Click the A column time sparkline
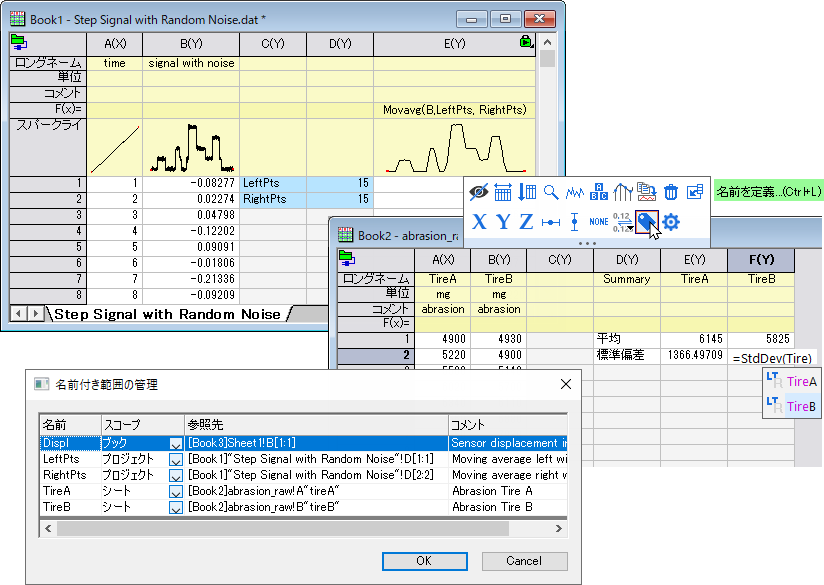 [x=115, y=148]
